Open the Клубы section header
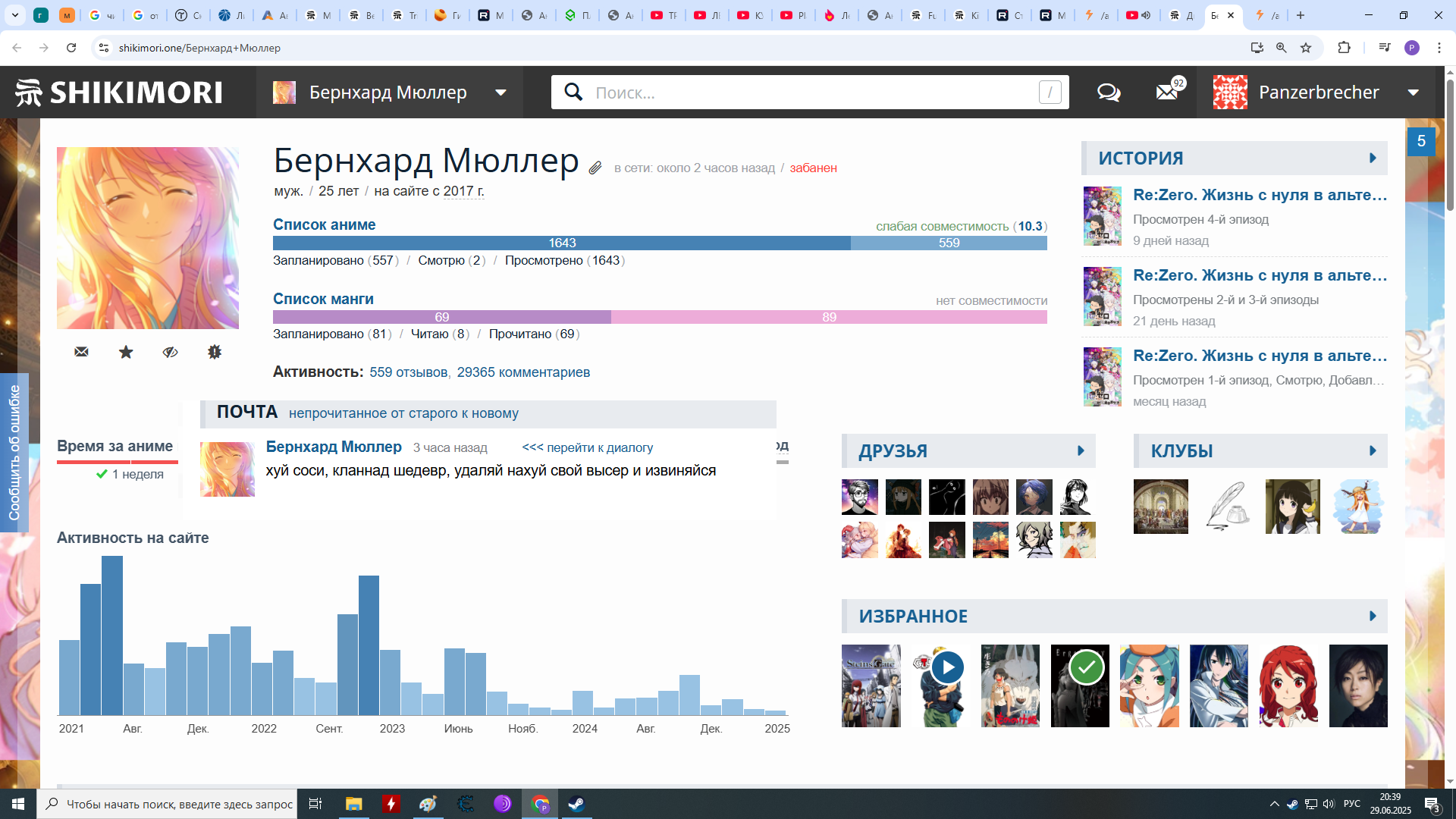 pyautogui.click(x=1182, y=451)
